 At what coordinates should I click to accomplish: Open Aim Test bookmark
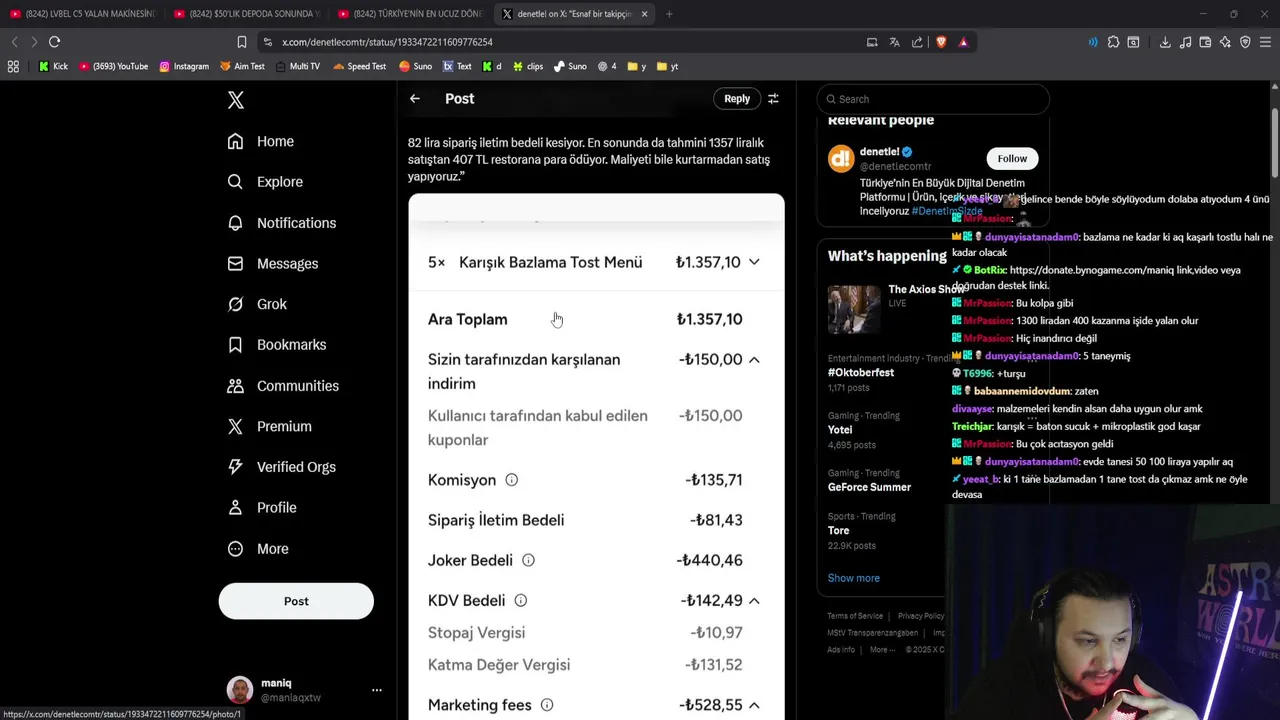pos(242,66)
